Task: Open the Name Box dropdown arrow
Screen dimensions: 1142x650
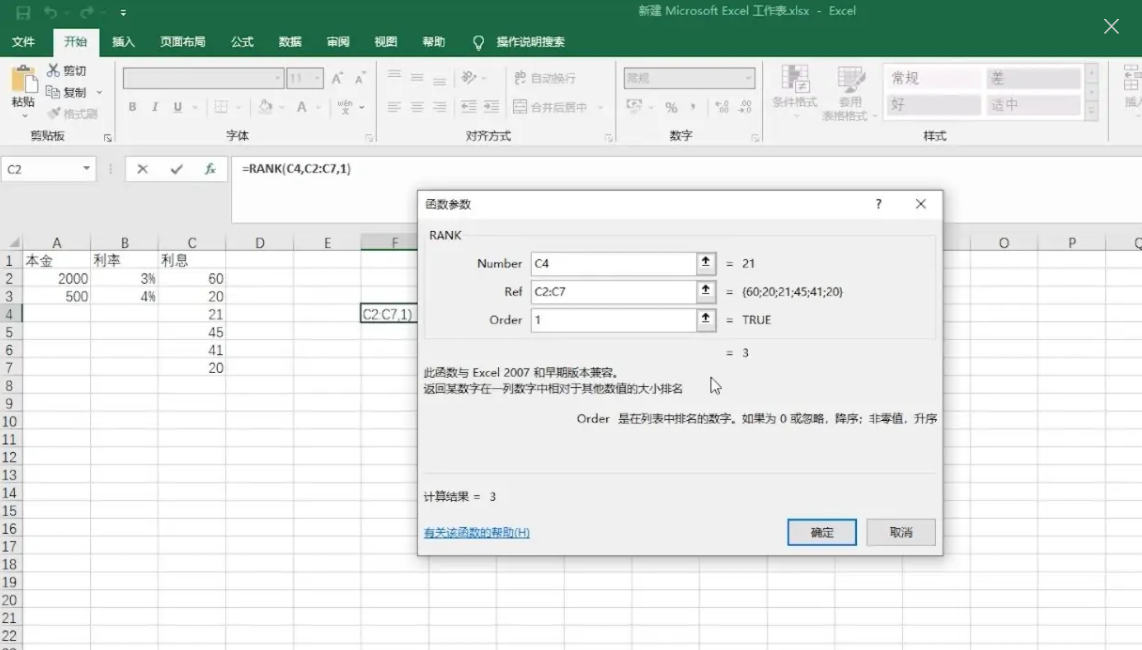Action: pyautogui.click(x=87, y=170)
